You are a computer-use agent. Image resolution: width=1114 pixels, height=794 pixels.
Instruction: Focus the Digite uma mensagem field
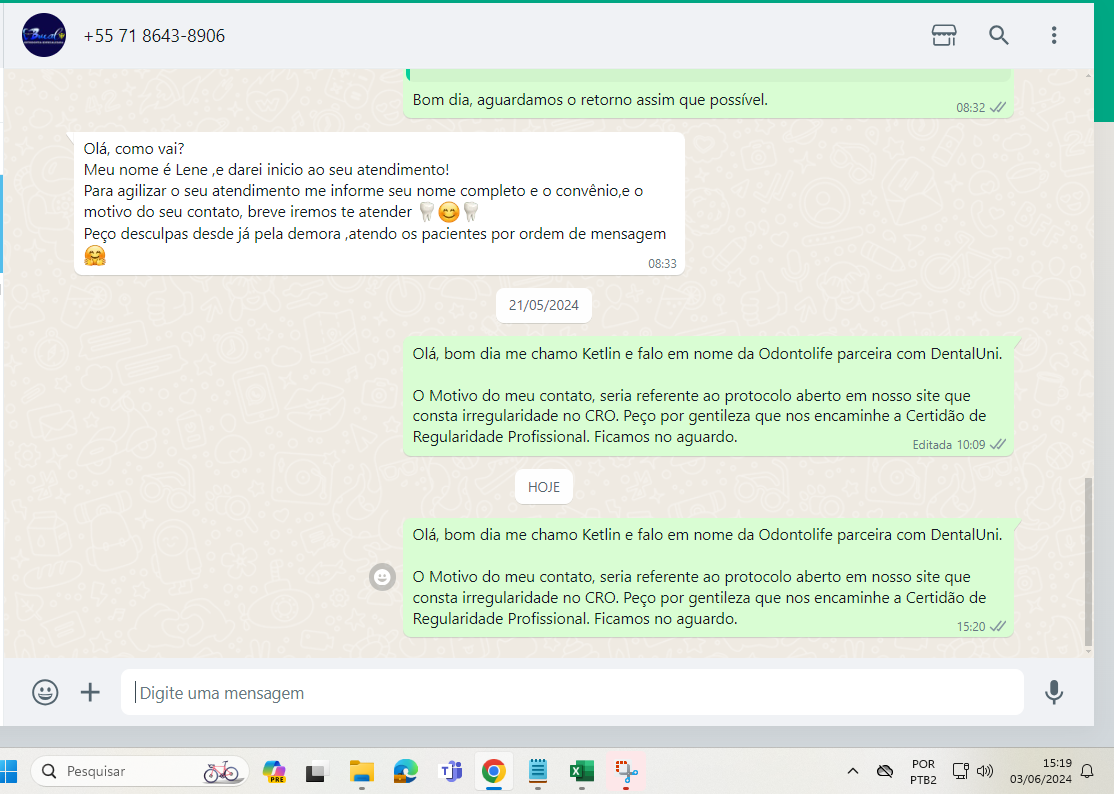point(572,692)
